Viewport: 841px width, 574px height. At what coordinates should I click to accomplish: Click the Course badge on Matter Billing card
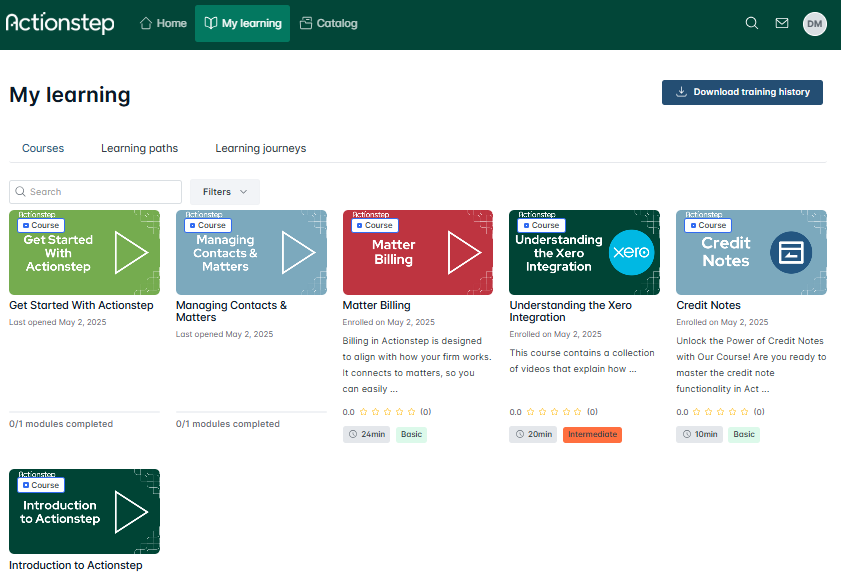[x=374, y=225]
